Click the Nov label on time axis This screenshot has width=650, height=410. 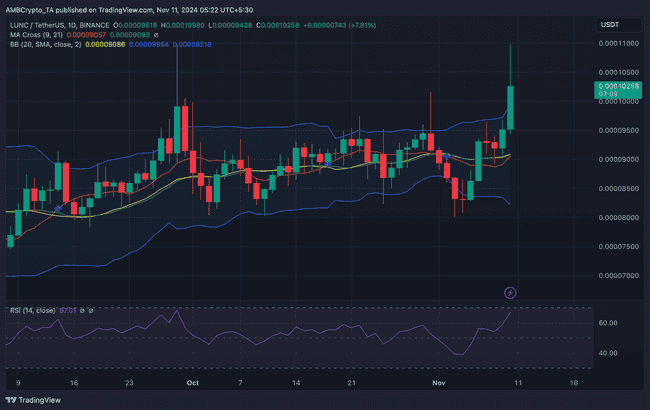439,383
